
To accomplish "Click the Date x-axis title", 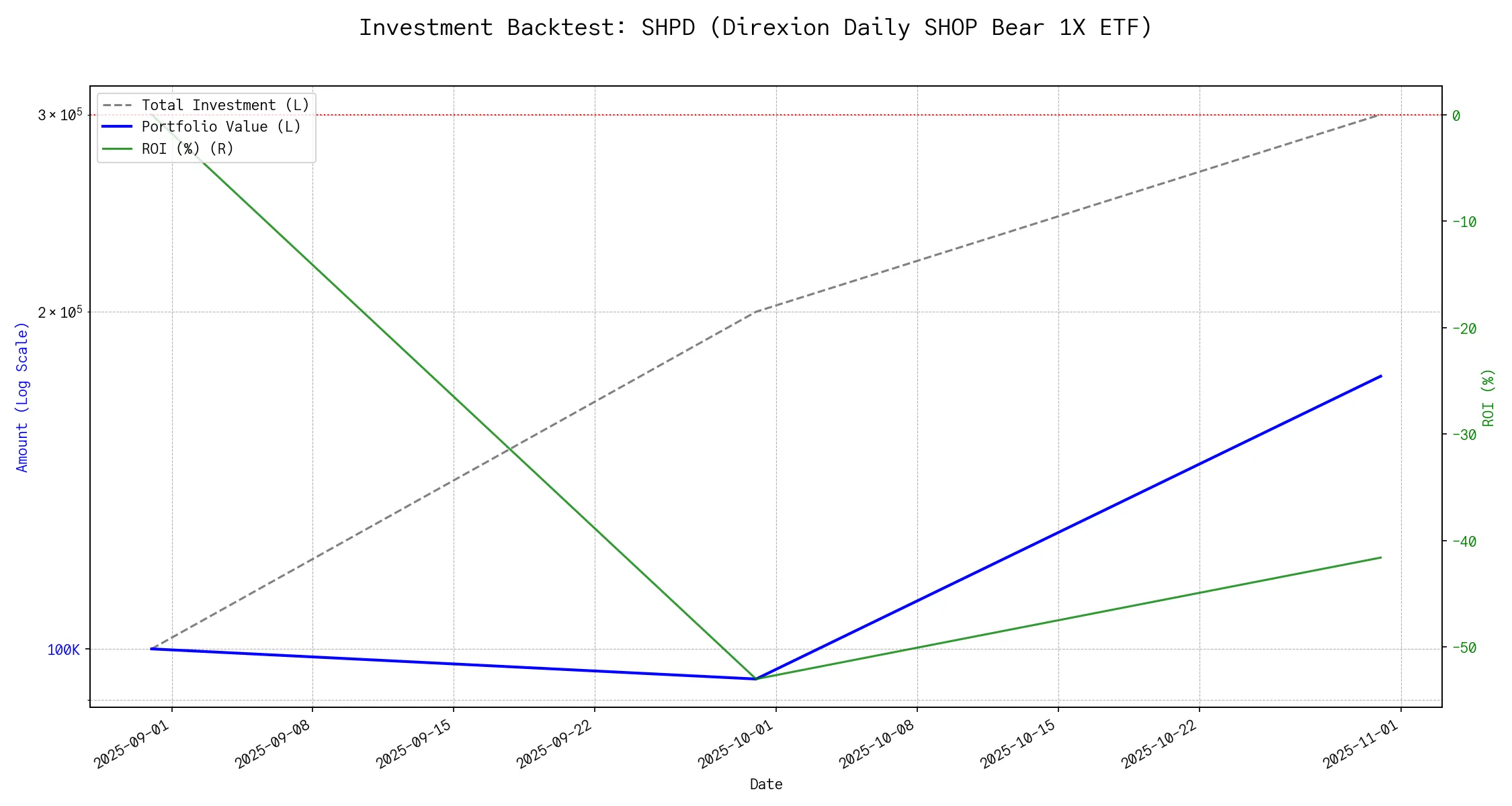I will 766,784.
